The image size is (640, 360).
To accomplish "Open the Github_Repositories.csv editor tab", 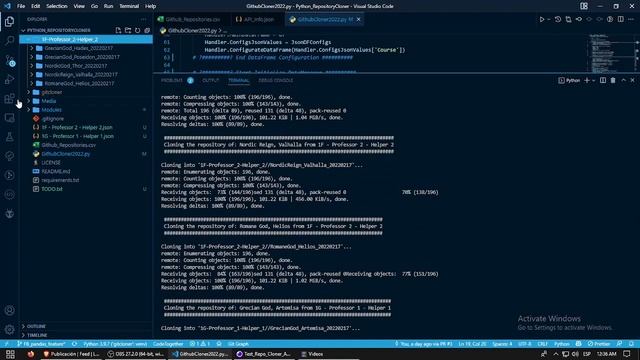I will pos(192,19).
